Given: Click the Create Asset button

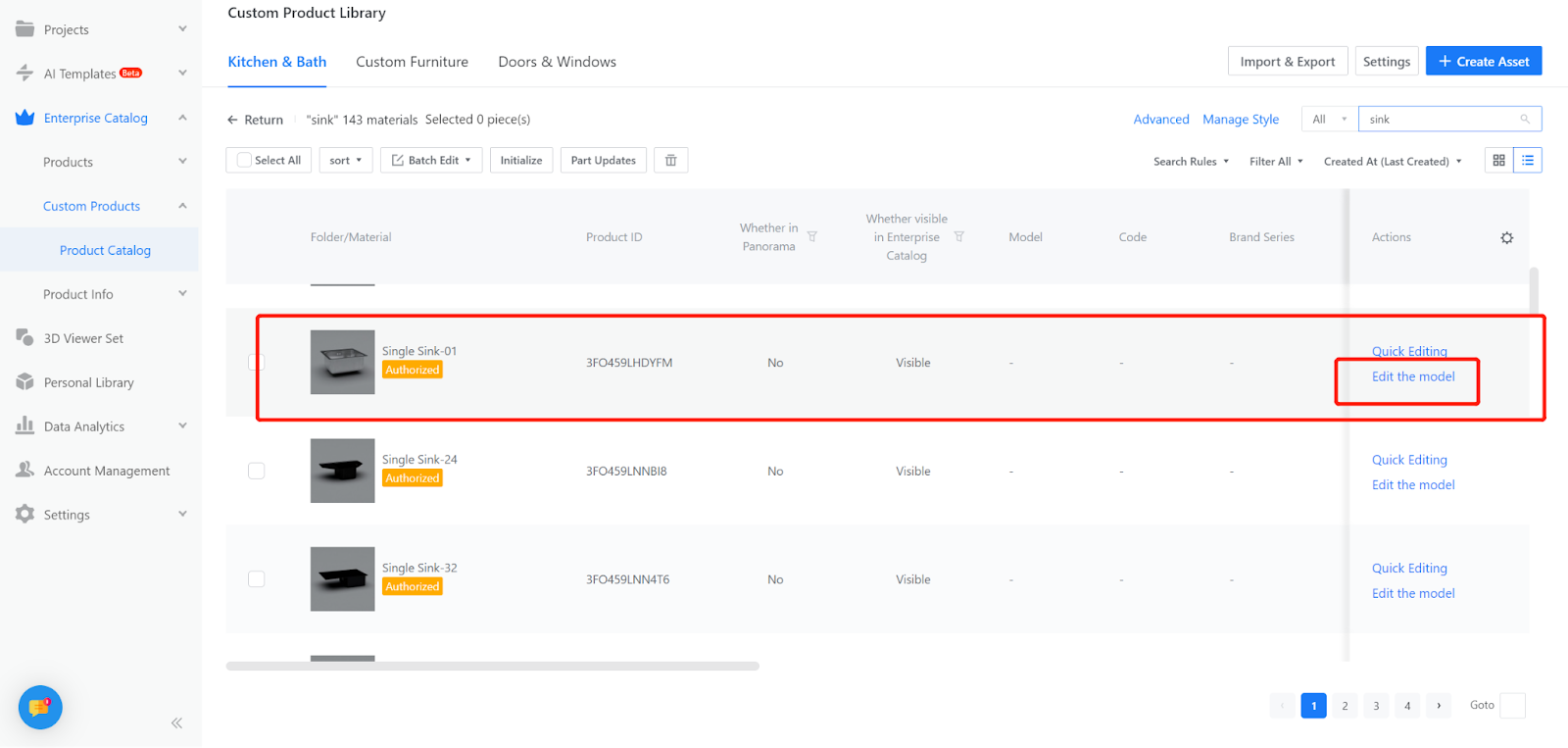Looking at the screenshot, I should (1483, 62).
